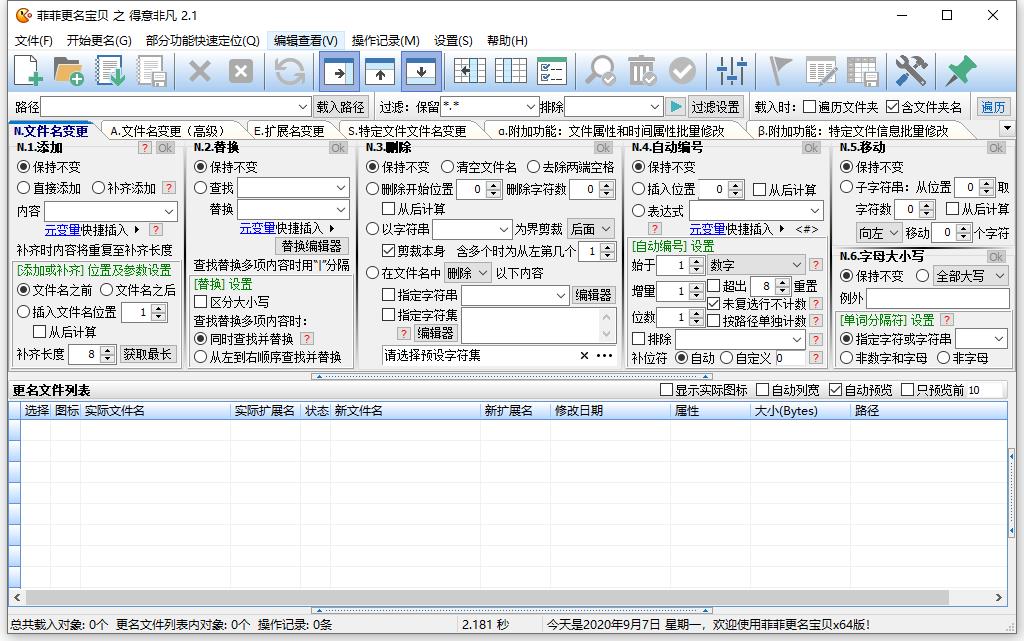Click the add folder toolbar icon

[69, 71]
